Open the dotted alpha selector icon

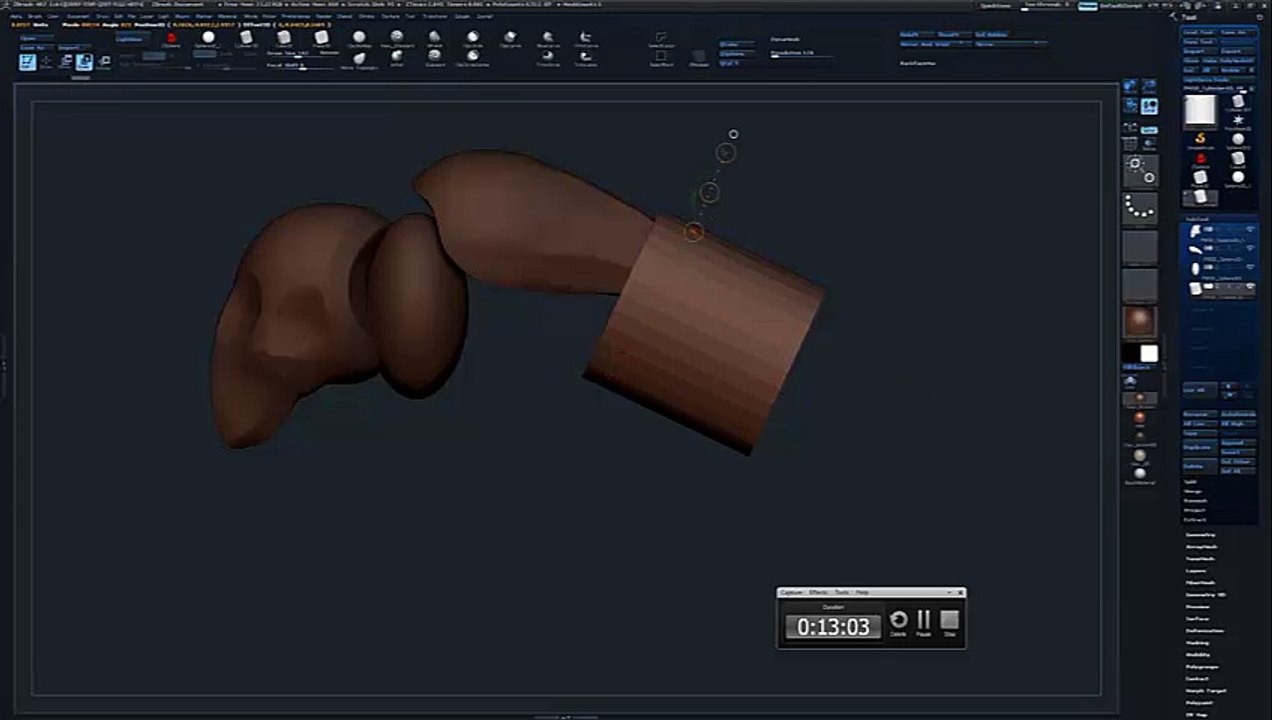1140,209
